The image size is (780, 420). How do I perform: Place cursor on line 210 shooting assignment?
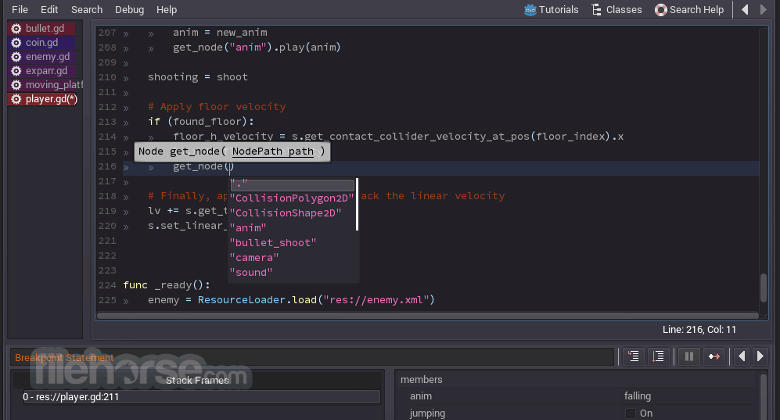pyautogui.click(x=197, y=77)
